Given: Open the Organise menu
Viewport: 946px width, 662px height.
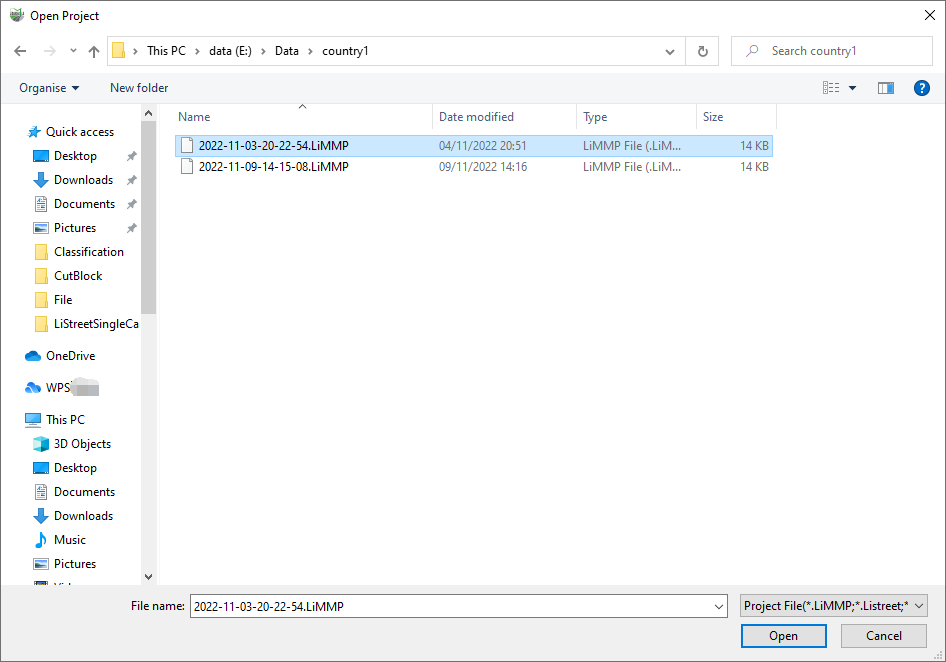Looking at the screenshot, I should [49, 88].
